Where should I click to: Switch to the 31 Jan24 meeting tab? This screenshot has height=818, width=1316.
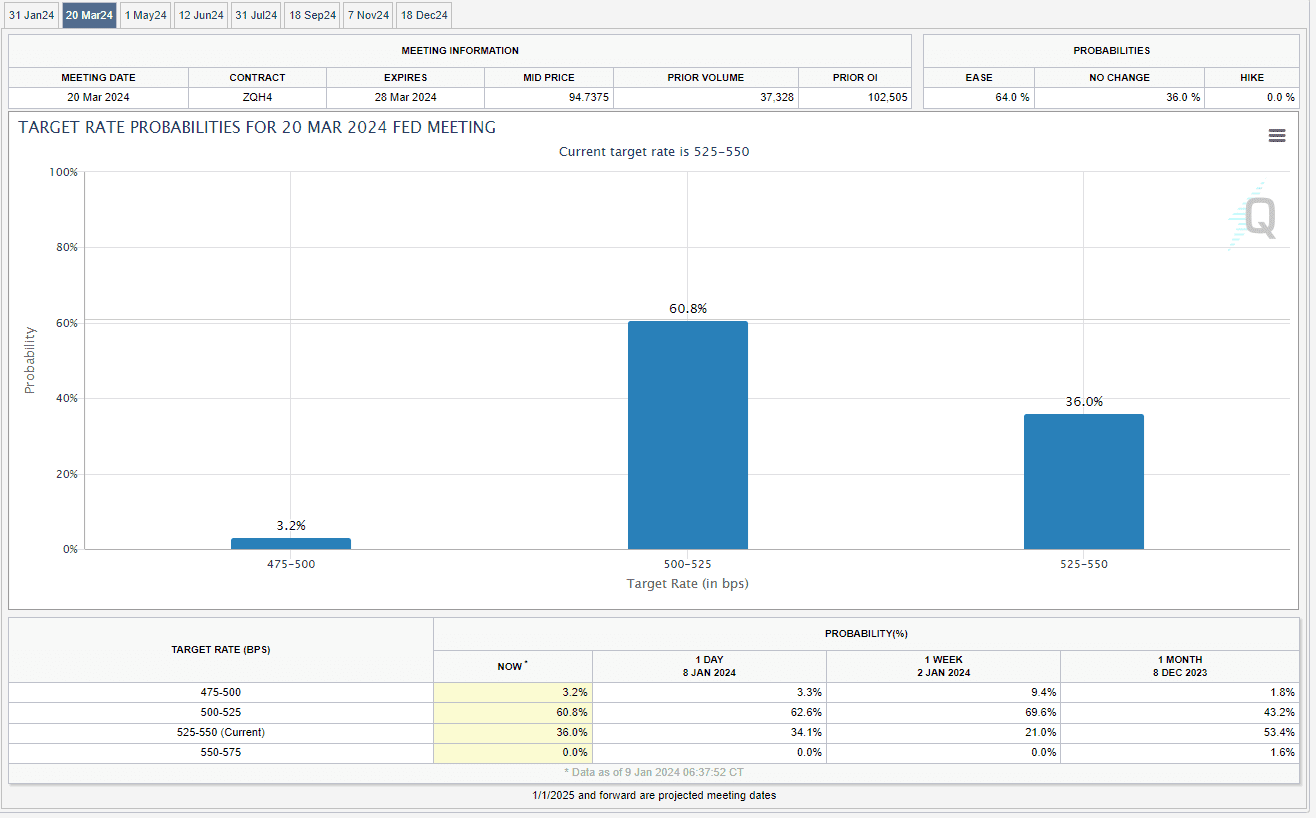(x=31, y=15)
